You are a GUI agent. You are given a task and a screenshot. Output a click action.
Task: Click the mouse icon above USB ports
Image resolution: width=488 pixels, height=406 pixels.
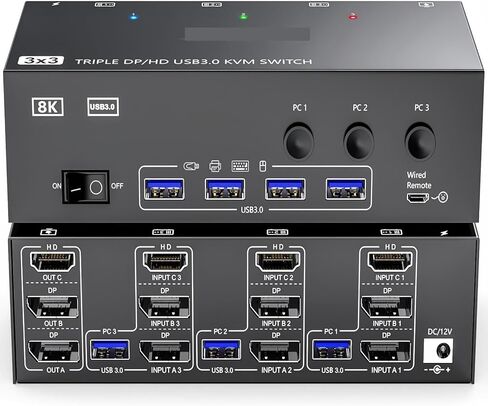pos(263,166)
